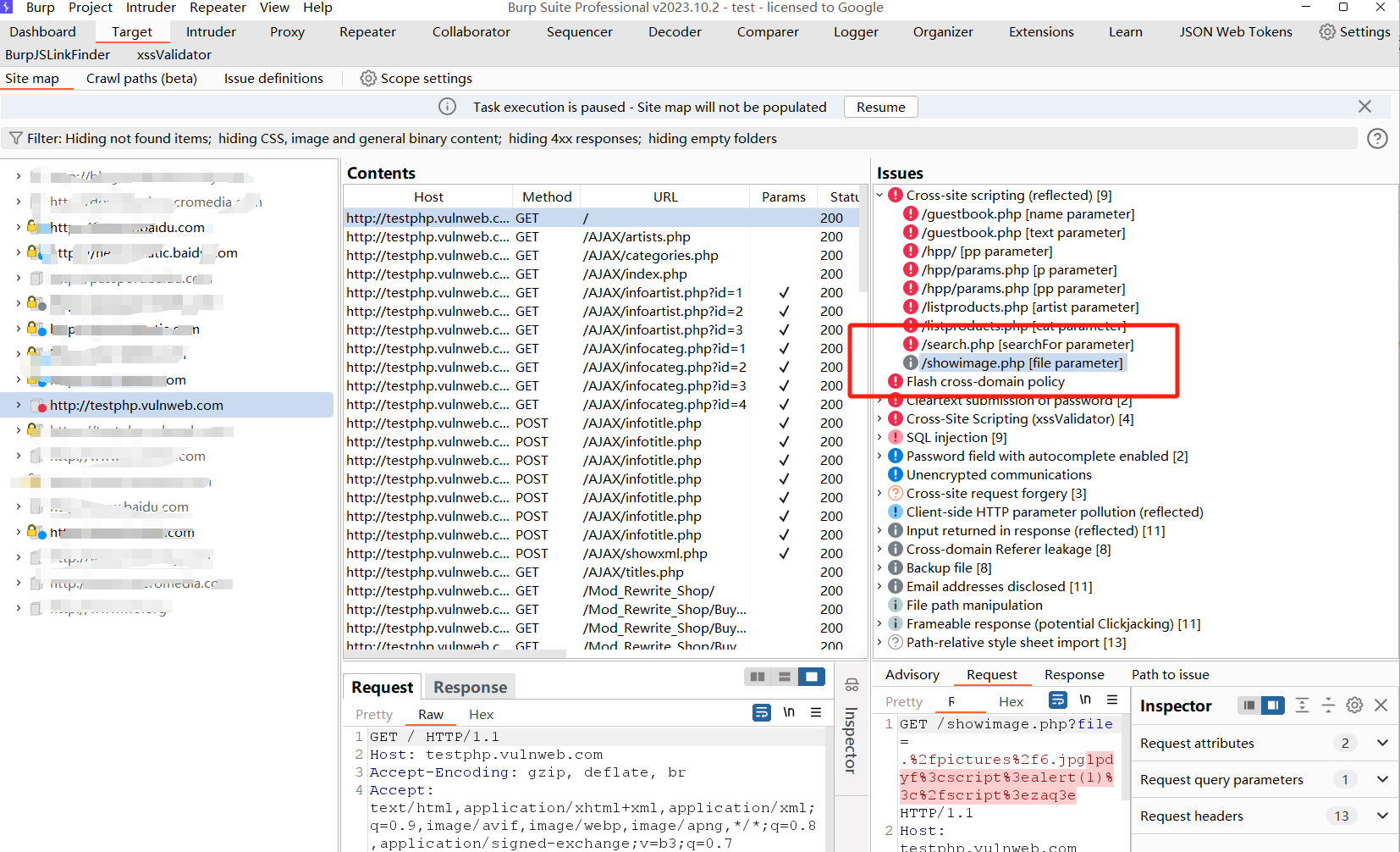Screen dimensions: 1400x852
Task: Select the /search.php searchFor parameter issue
Action: point(1027,345)
